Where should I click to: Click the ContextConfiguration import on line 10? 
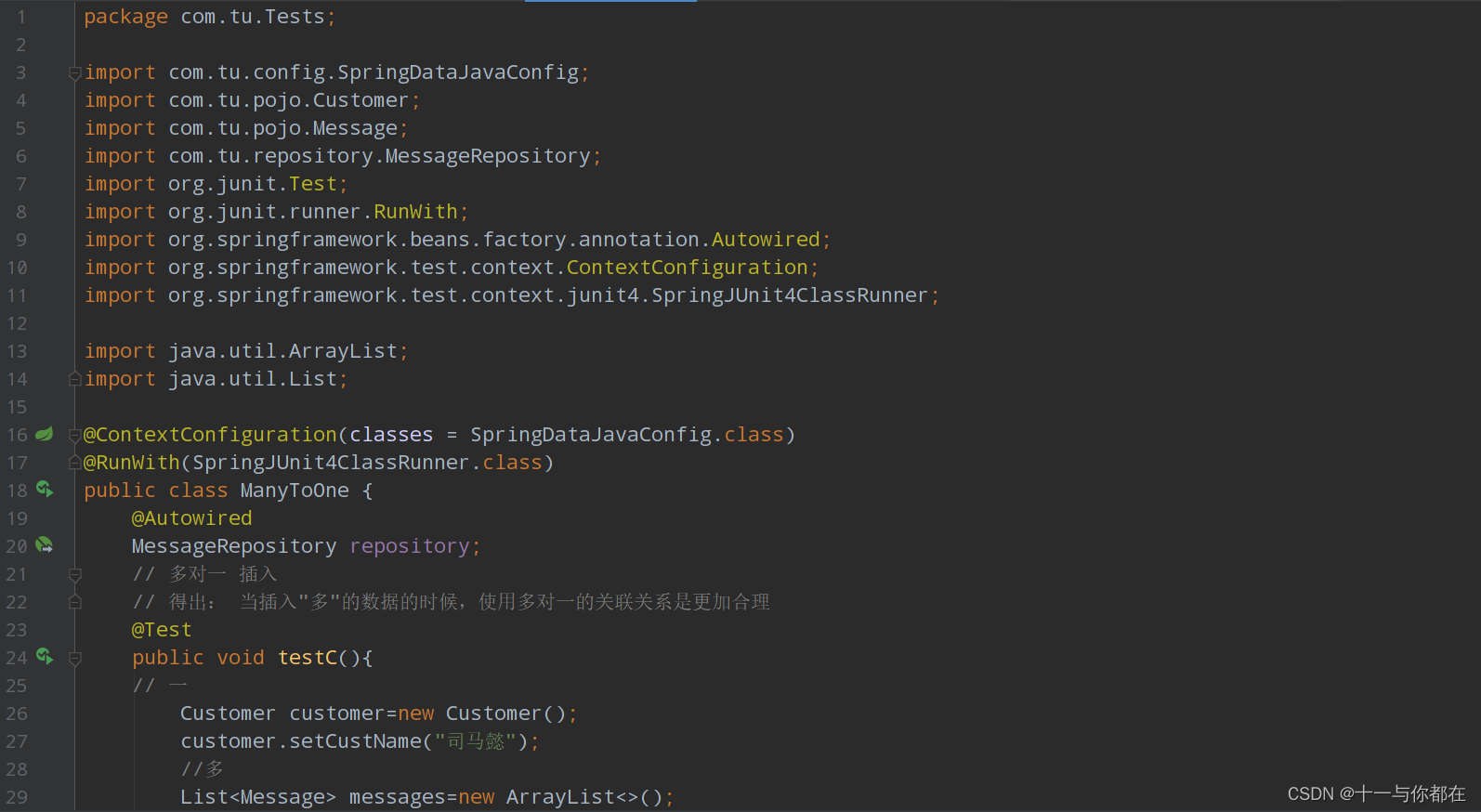688,268
